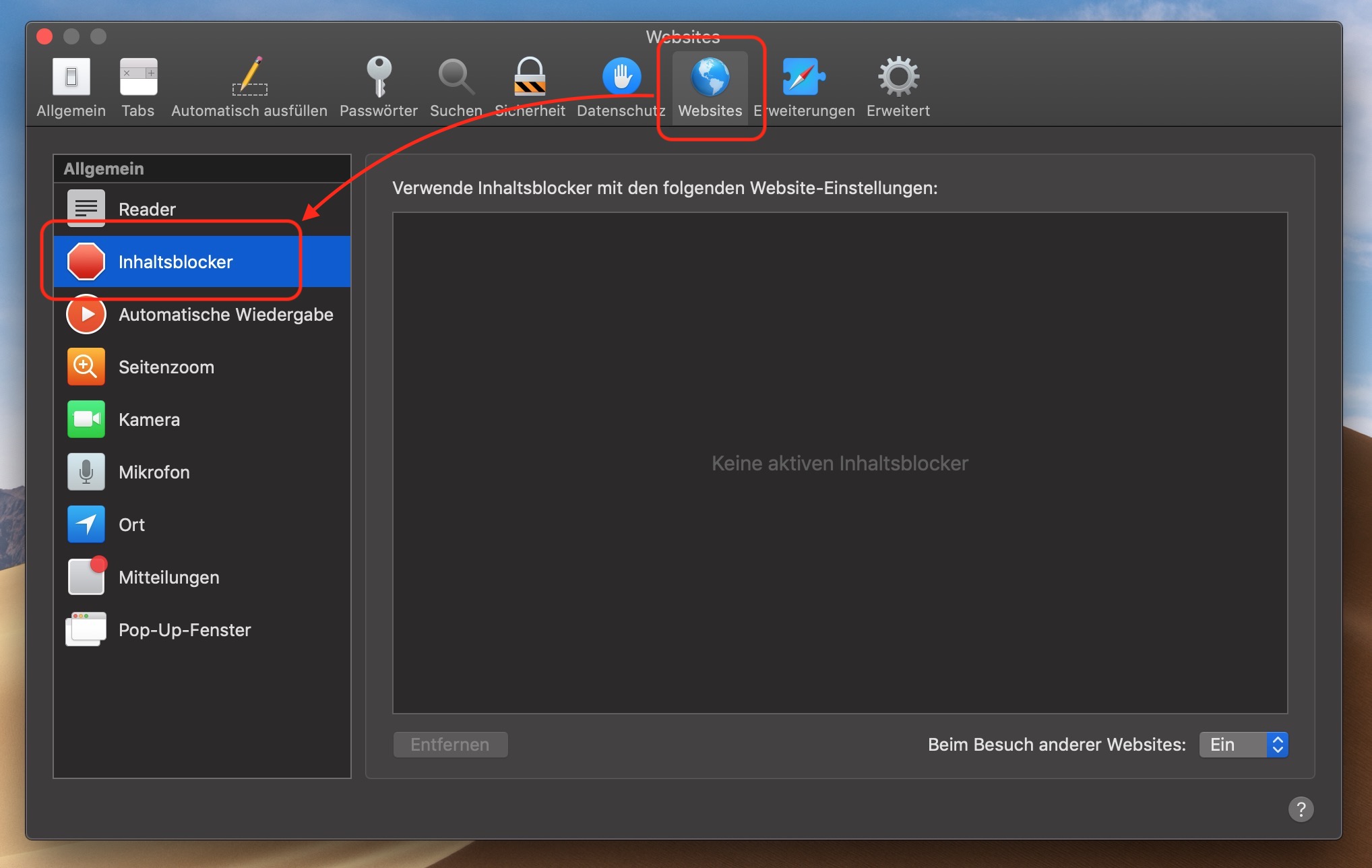The width and height of the screenshot is (1372, 868).
Task: Switch to the Tabs preferences pane
Action: 138,88
